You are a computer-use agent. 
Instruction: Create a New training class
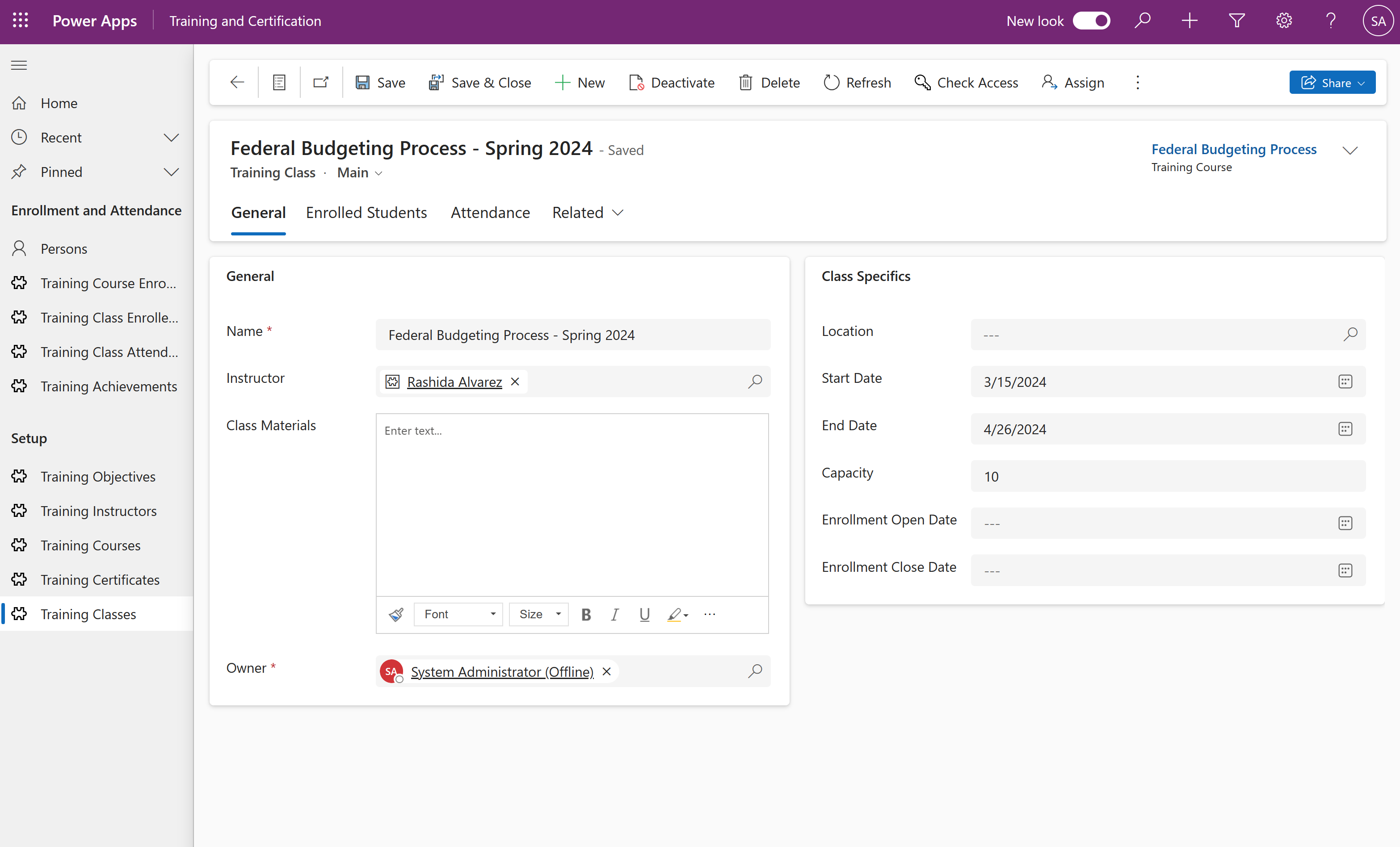pyautogui.click(x=580, y=82)
